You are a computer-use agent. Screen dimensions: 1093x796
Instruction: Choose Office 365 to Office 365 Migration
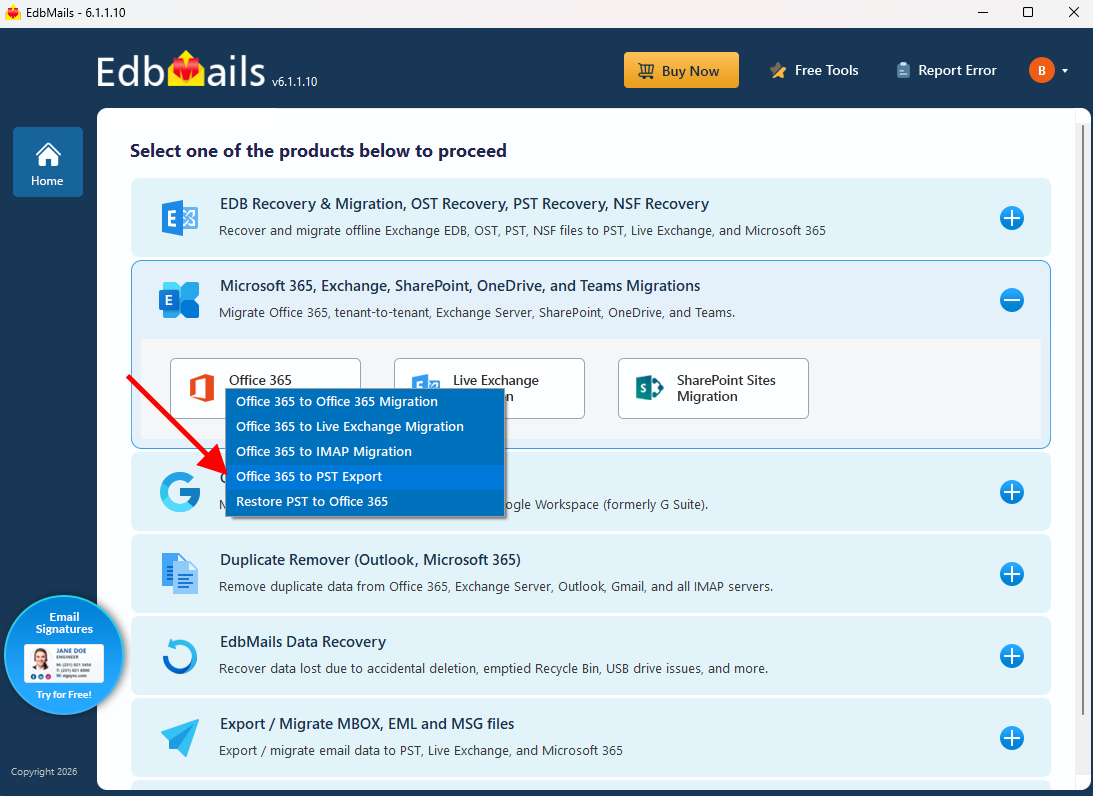(x=365, y=401)
